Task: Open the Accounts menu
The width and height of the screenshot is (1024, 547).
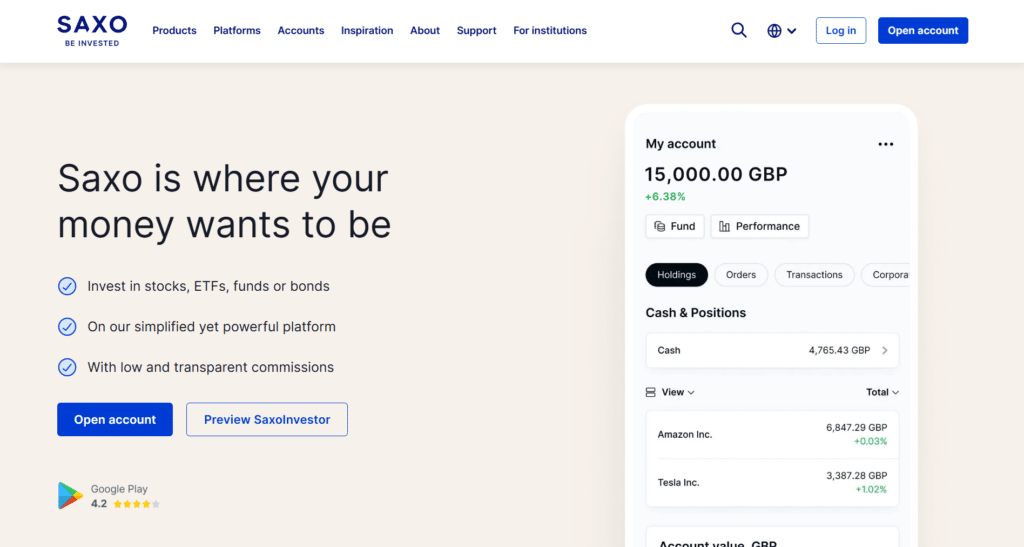Action: tap(300, 31)
